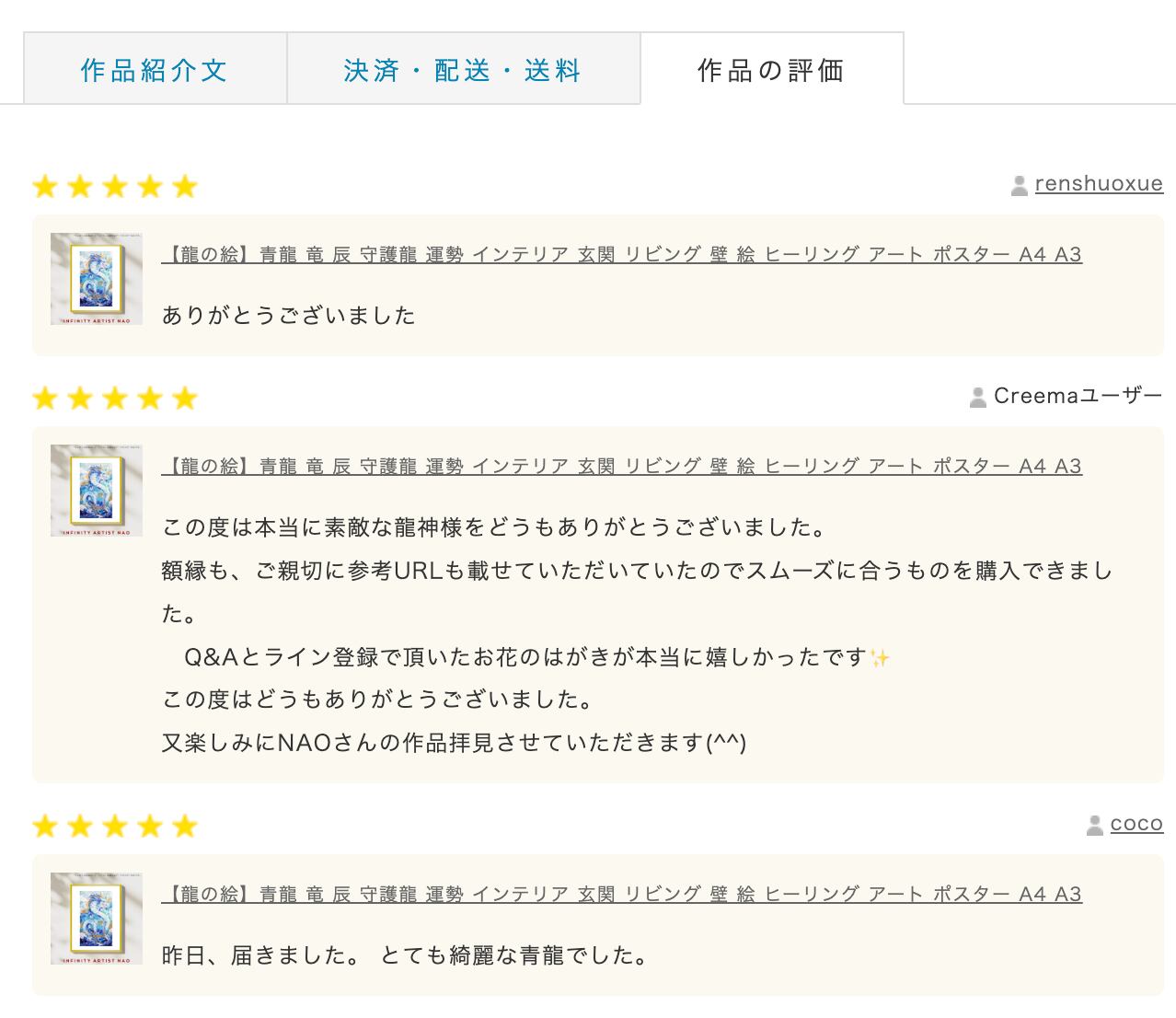
Task: Open 【龍の絵】 product title in Creemaユーザー's review
Action: tap(621, 467)
